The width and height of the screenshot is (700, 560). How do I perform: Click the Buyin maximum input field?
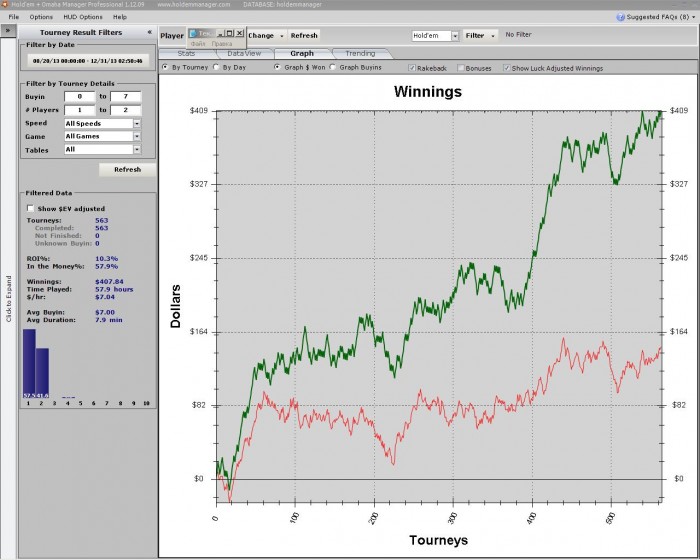[x=126, y=96]
